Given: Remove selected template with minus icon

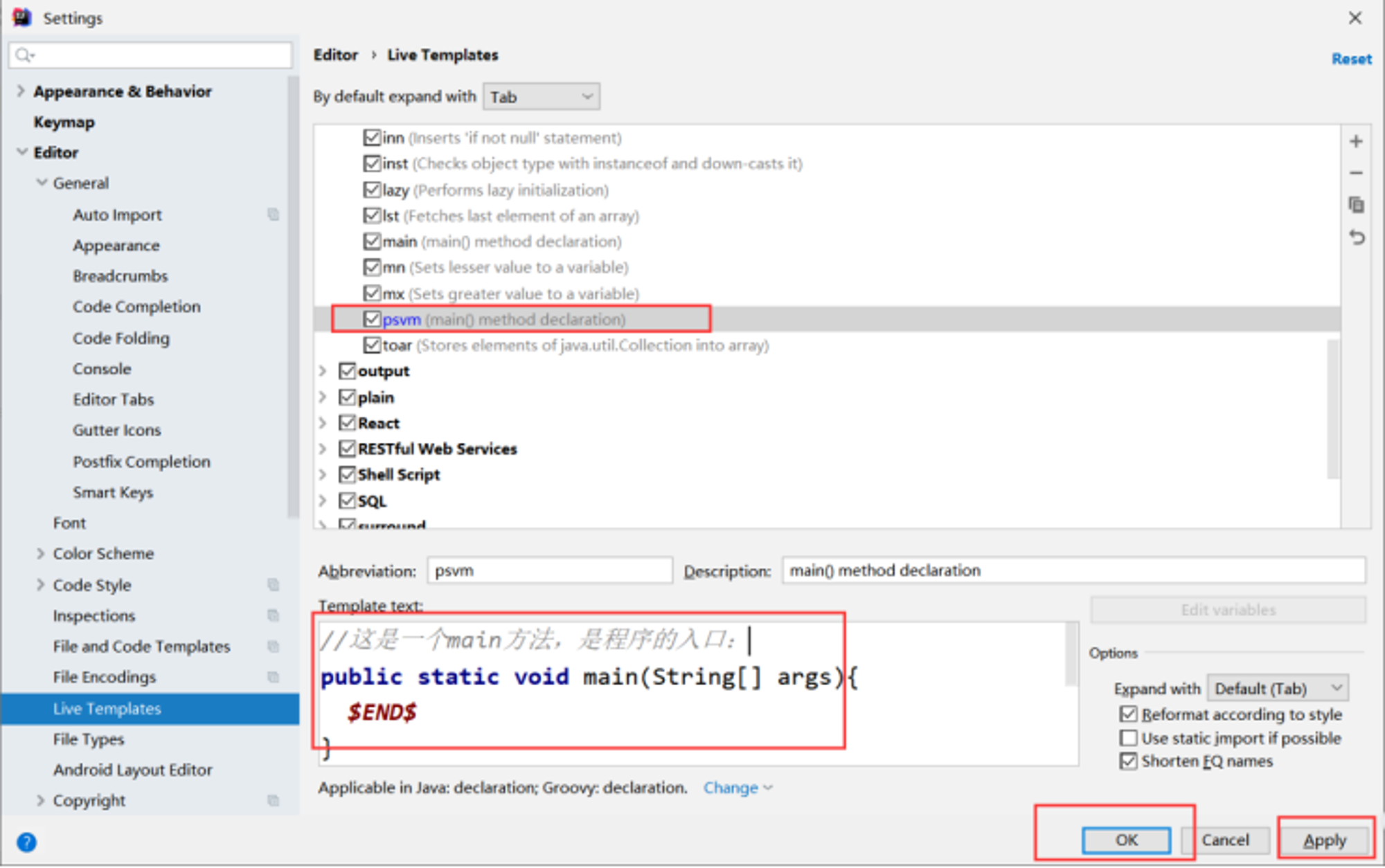Looking at the screenshot, I should [1356, 173].
